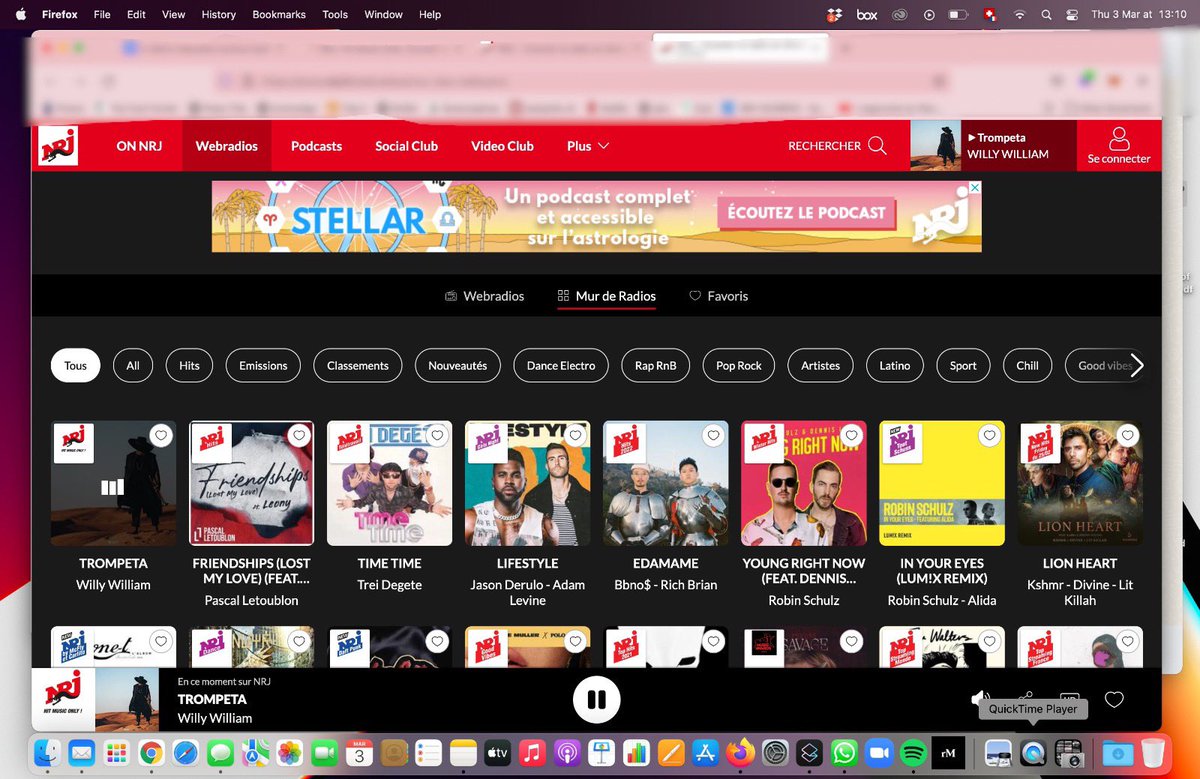Filter radios by Emissions
This screenshot has width=1200, height=779.
click(x=263, y=366)
